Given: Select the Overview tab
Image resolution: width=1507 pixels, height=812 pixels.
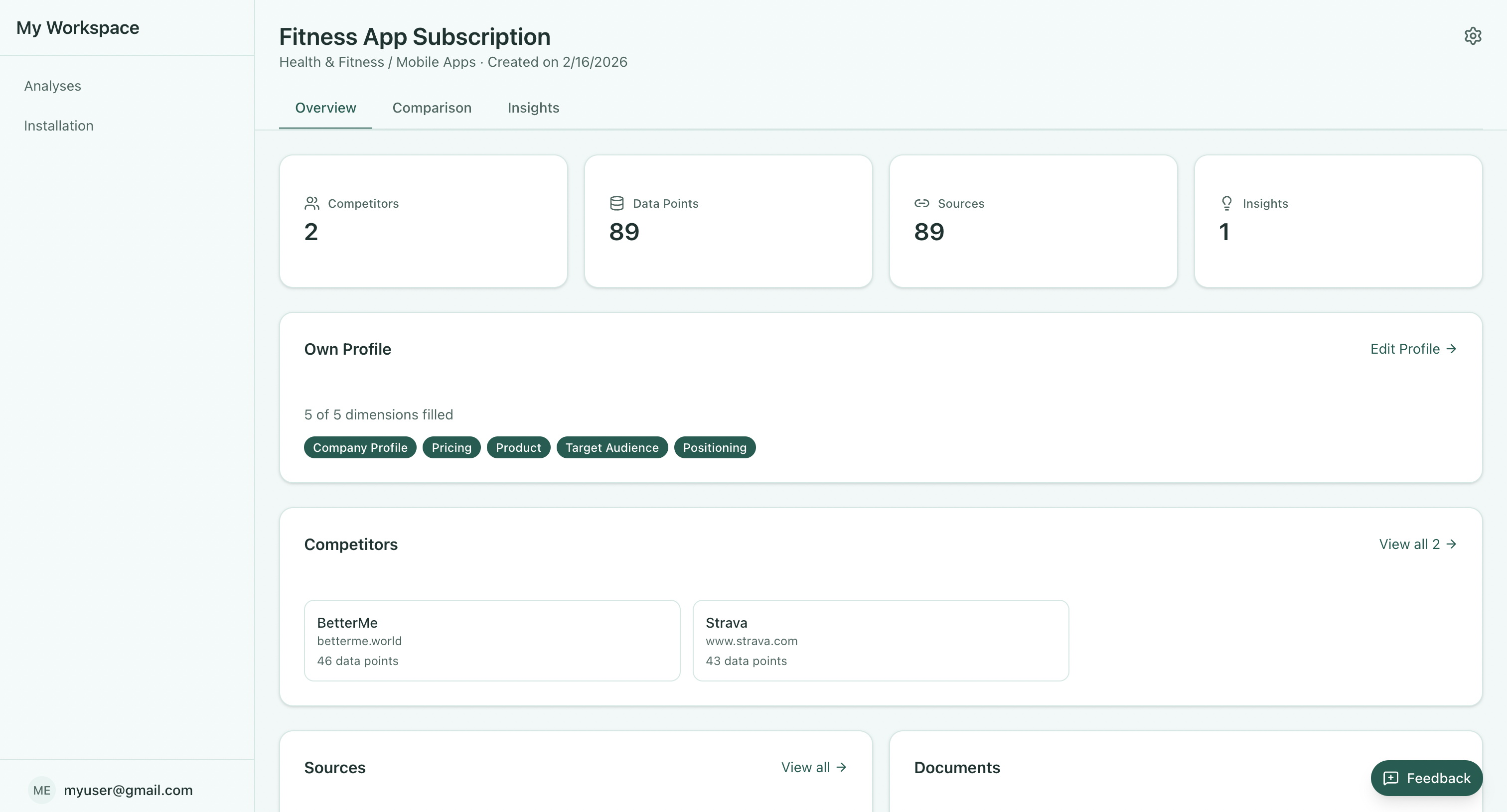Looking at the screenshot, I should pos(325,108).
